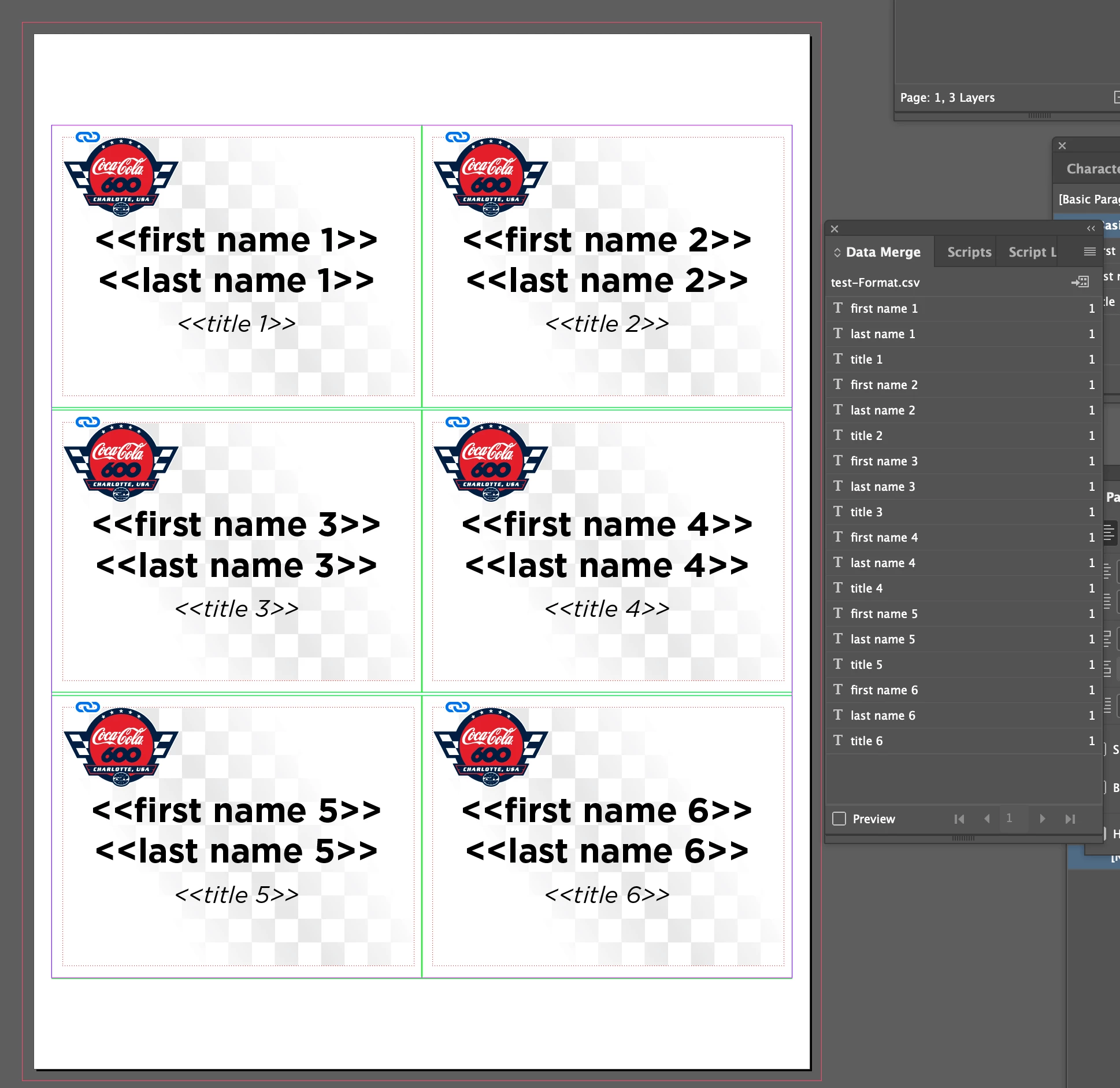
Task: Go to previous record arrow
Action: (x=987, y=819)
